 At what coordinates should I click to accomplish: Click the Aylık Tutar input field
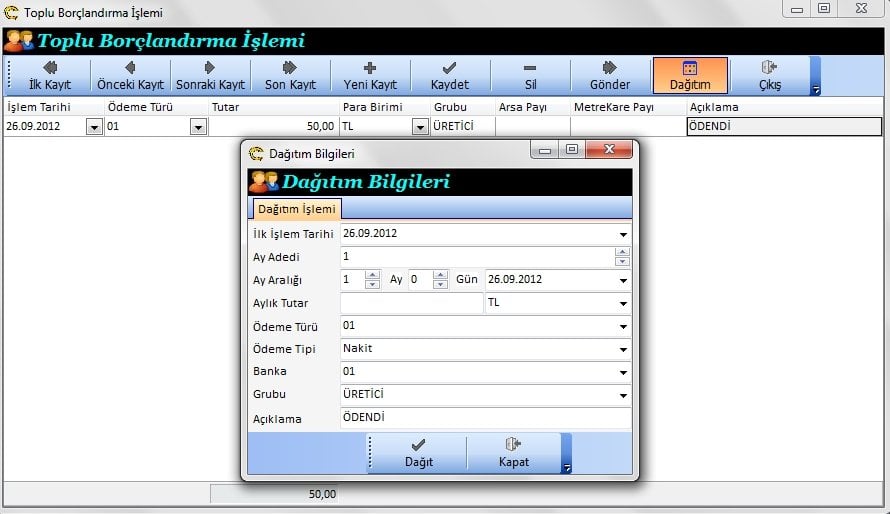click(411, 302)
